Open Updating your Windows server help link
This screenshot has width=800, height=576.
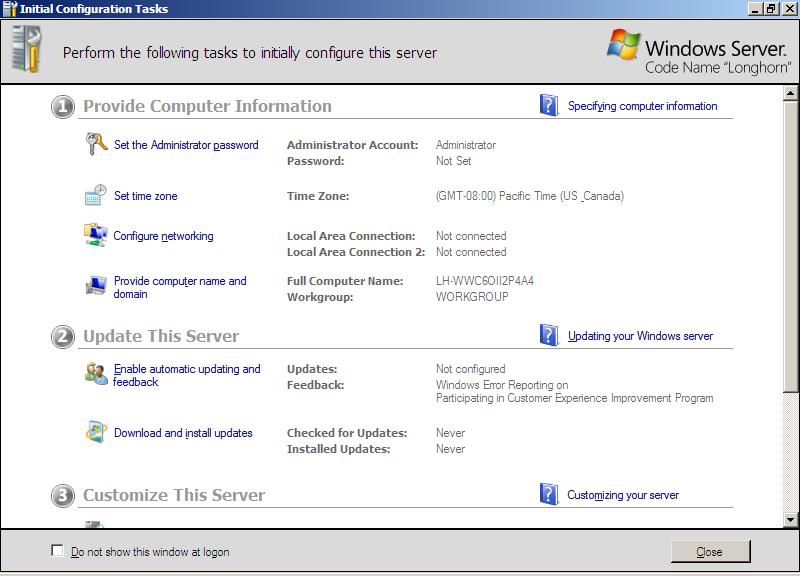(640, 336)
